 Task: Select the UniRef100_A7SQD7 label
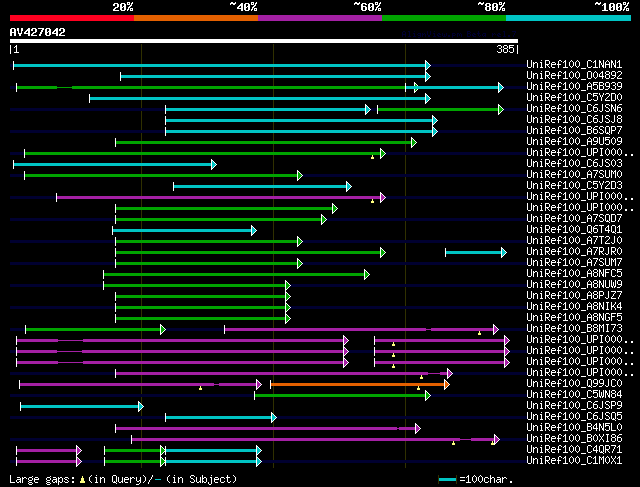point(574,219)
